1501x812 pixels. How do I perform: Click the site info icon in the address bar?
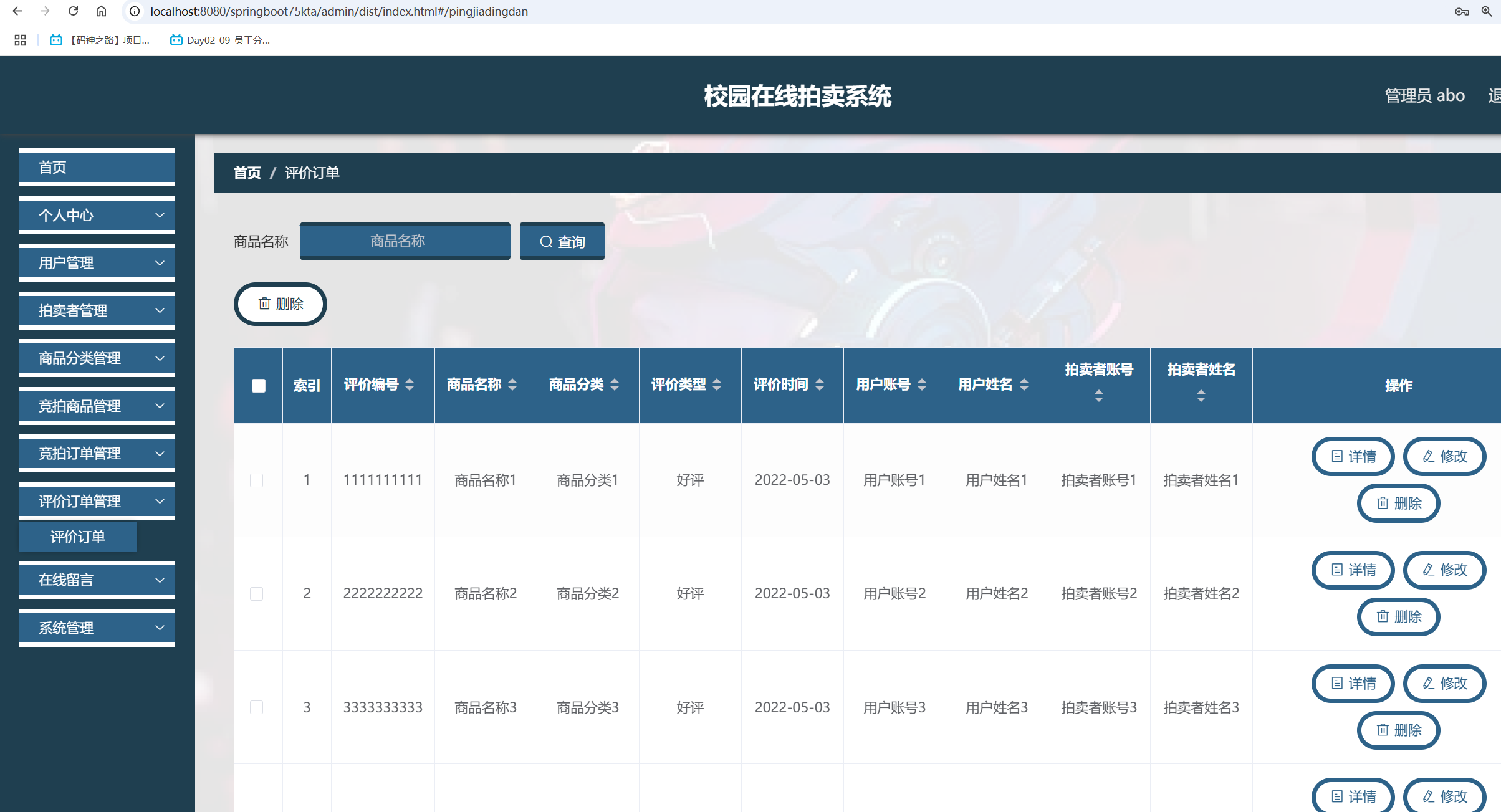[134, 11]
